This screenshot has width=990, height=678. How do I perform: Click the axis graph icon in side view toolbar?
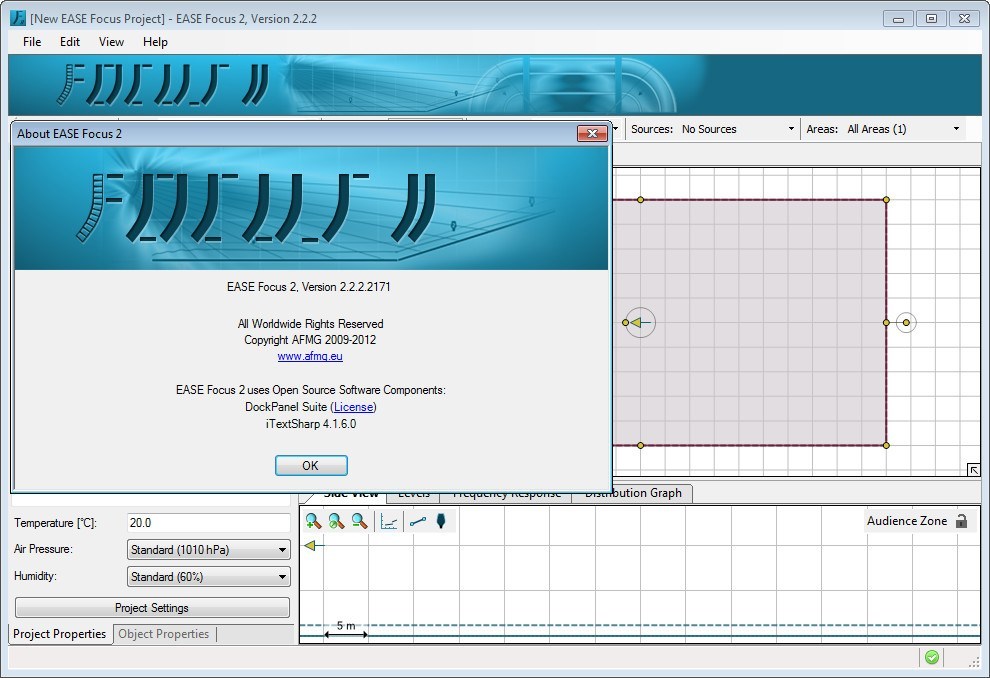[x=389, y=521]
